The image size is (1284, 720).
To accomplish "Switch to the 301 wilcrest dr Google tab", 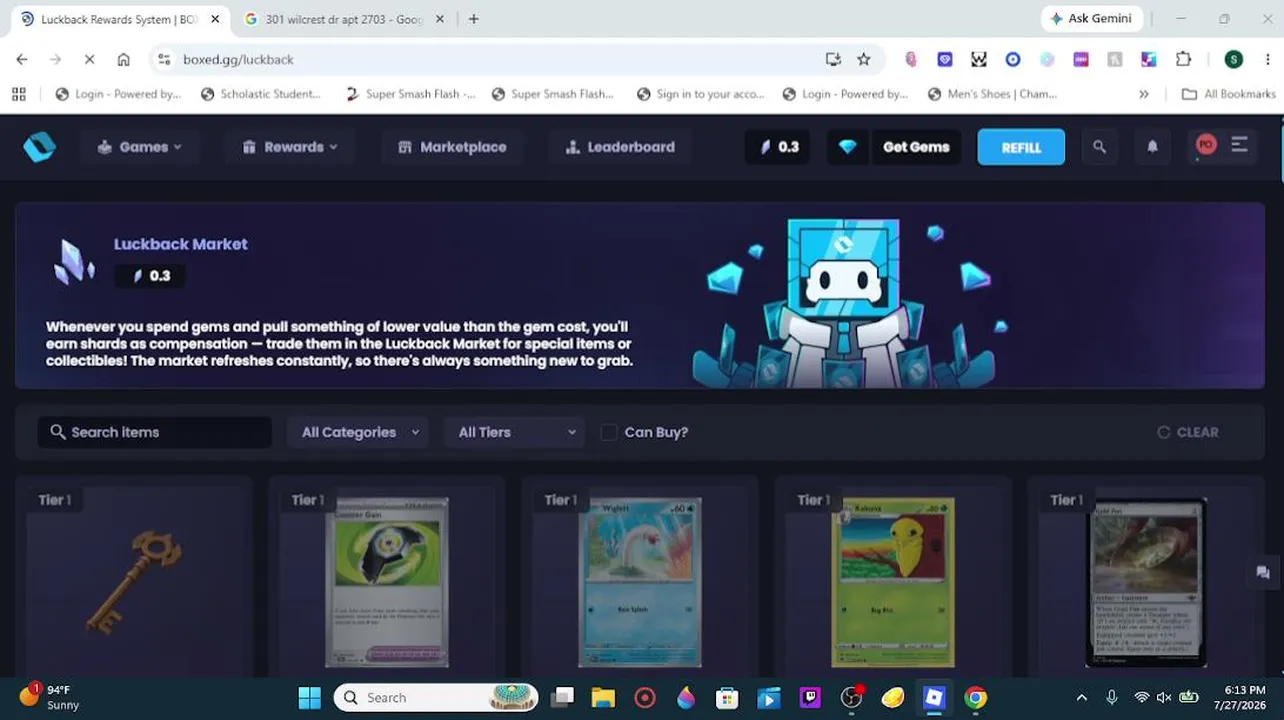I will pyautogui.click(x=342, y=19).
